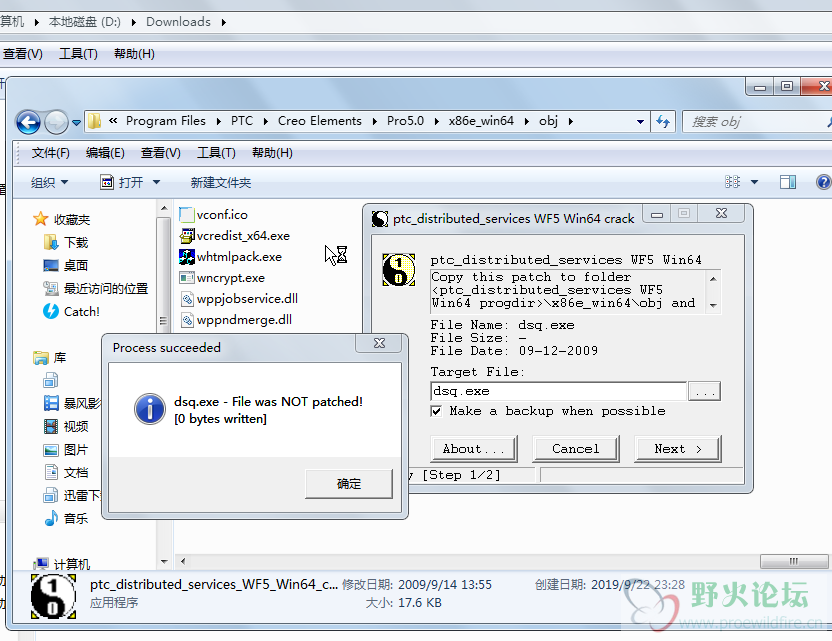Click the yin-yang logo in crack window

pos(398,270)
